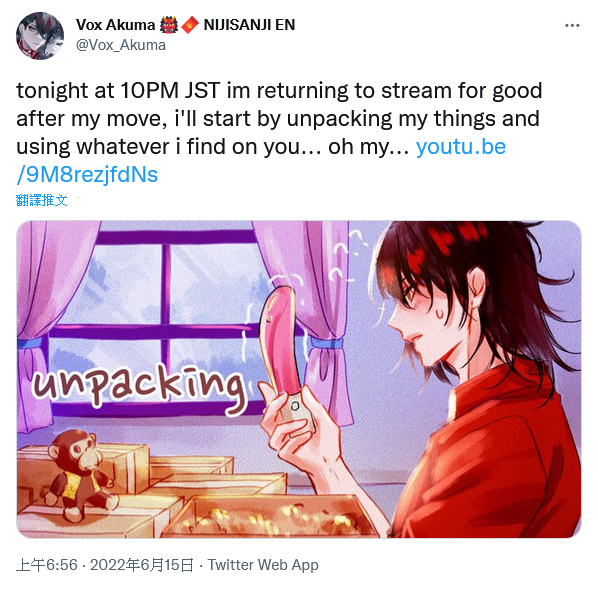Screen dimensions: 598x590
Task: Click the red envelope emoji beside the name
Action: click(x=190, y=25)
